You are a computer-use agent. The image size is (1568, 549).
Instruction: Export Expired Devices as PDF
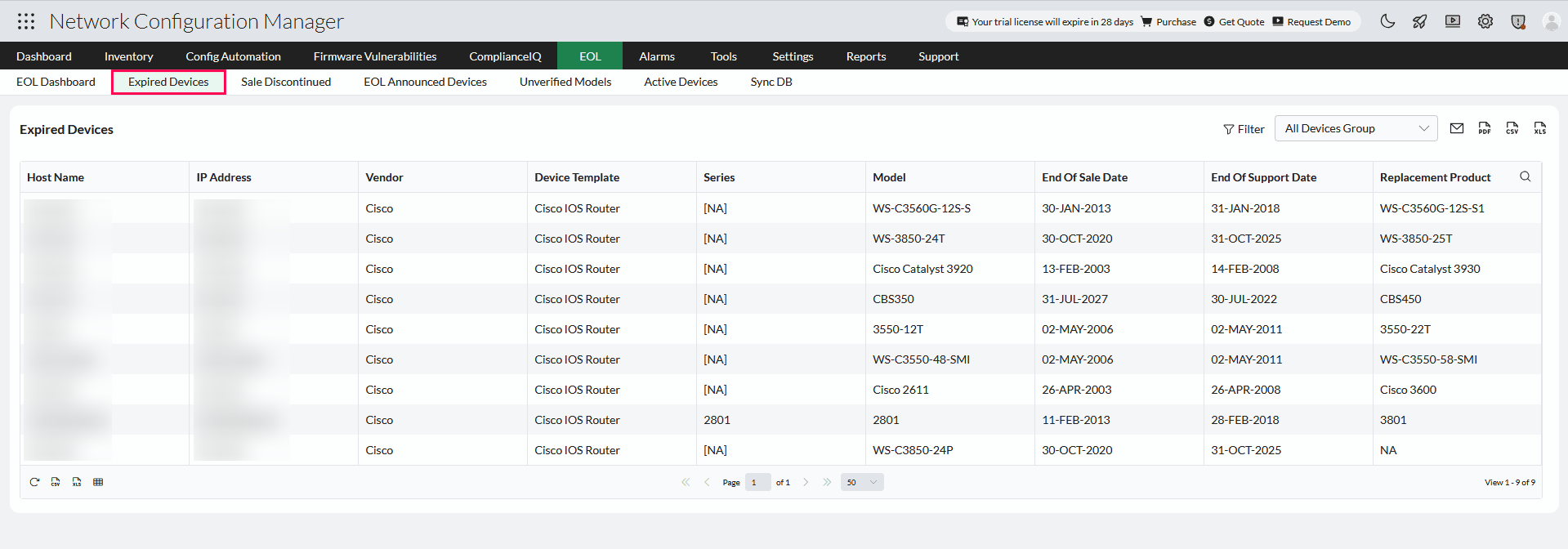tap(1485, 128)
